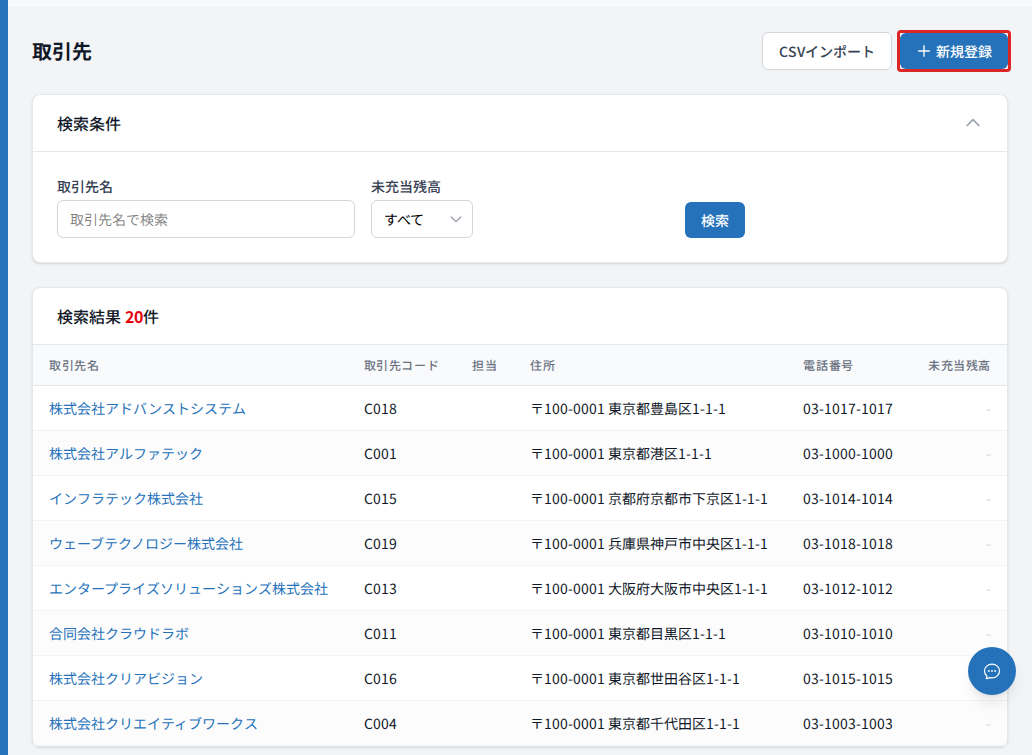The width and height of the screenshot is (1032, 755).
Task: Open エンタープライズソリューションズ株式会社 link
Action: 189,588
